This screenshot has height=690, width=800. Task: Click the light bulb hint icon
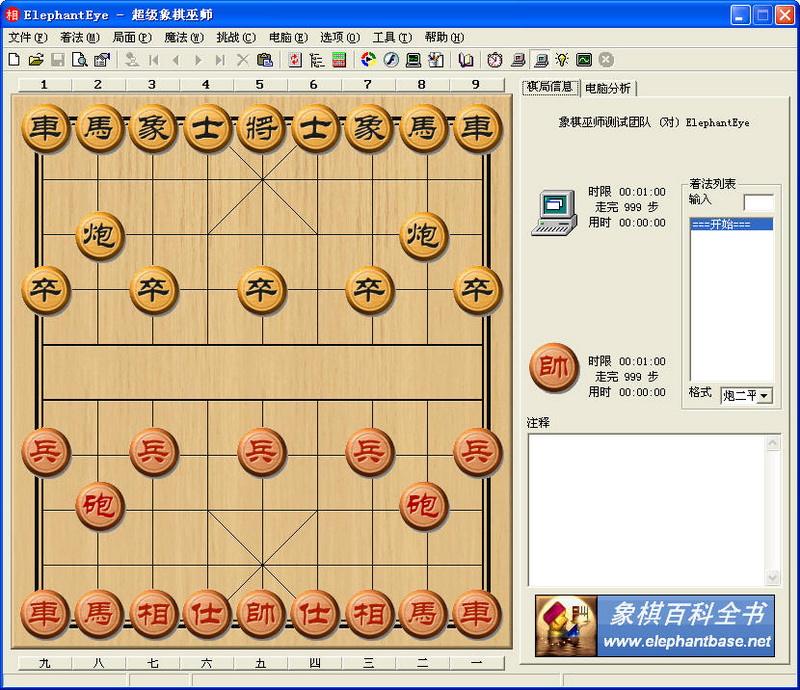(x=562, y=60)
